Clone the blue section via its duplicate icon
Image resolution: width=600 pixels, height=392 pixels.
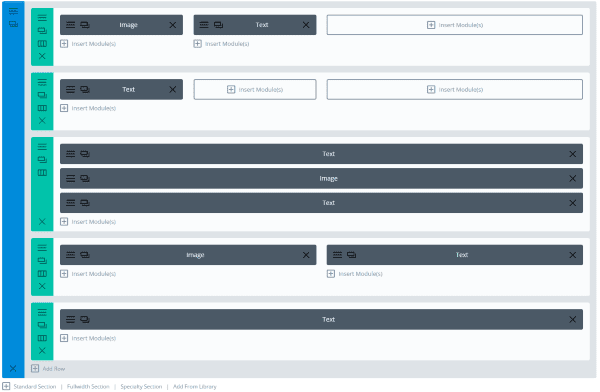tap(13, 24)
